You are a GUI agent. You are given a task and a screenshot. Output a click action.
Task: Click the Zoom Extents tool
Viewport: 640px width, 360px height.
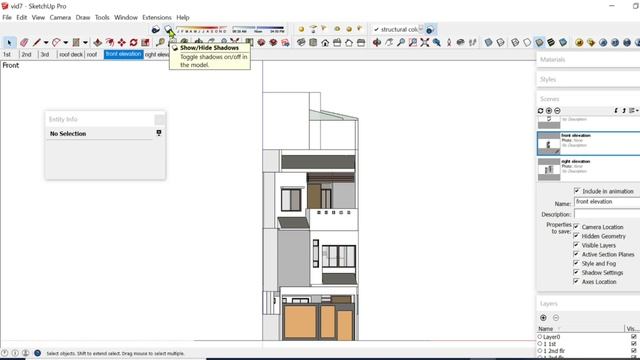[x=424, y=42]
